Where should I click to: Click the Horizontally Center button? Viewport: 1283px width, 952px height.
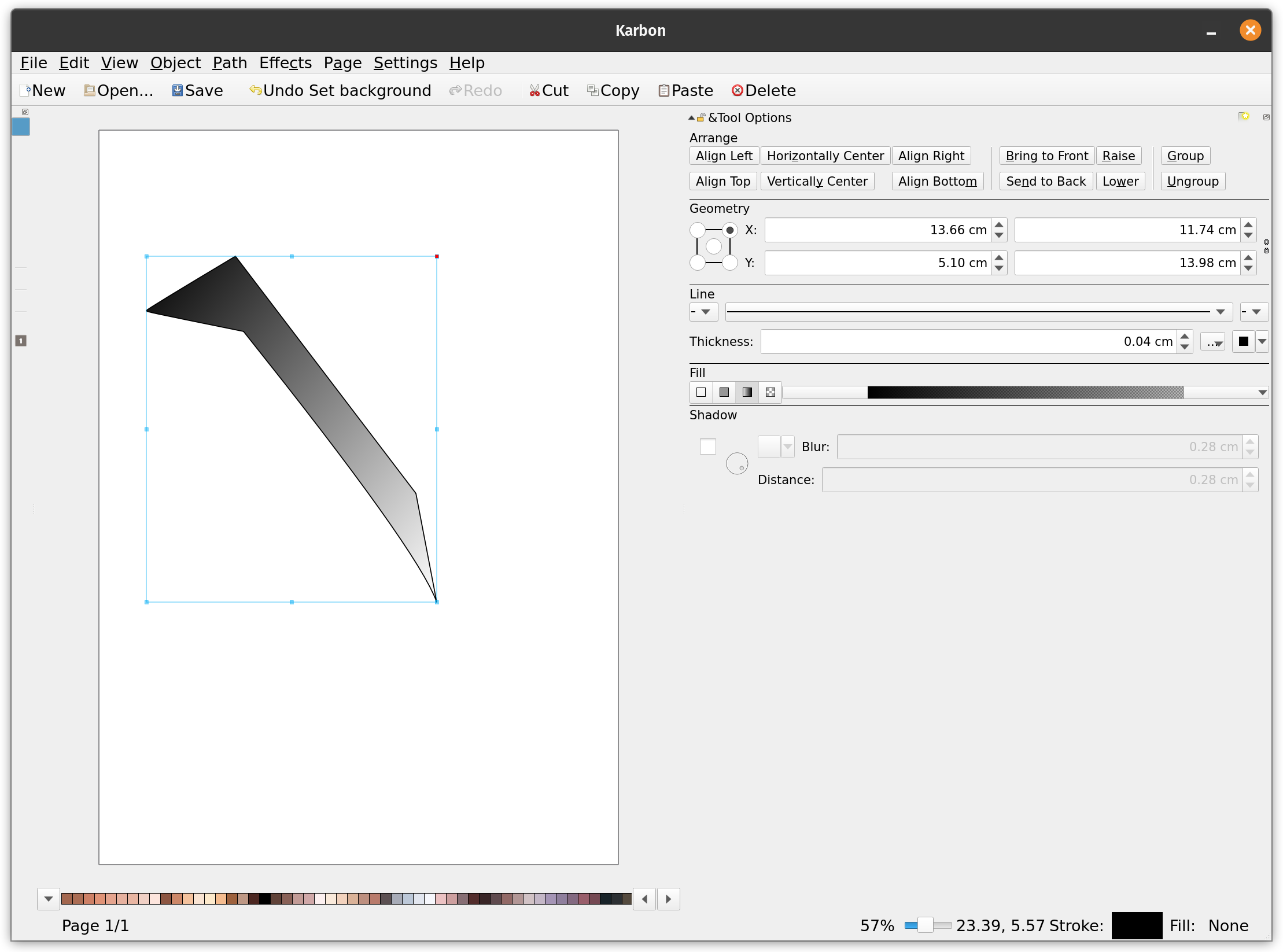coord(824,155)
